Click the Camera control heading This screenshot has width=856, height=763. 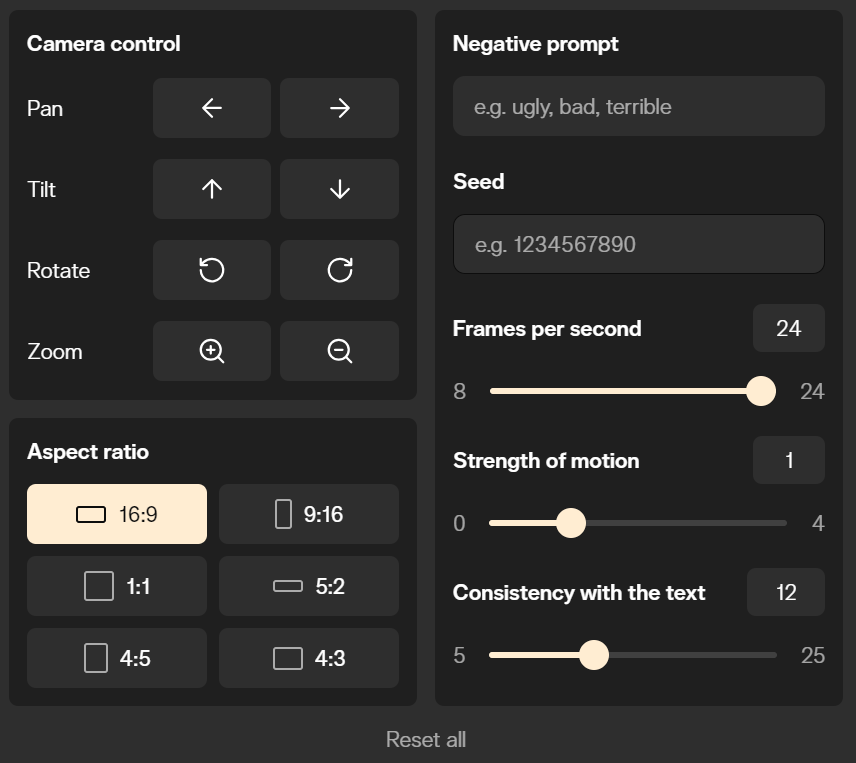(x=104, y=44)
